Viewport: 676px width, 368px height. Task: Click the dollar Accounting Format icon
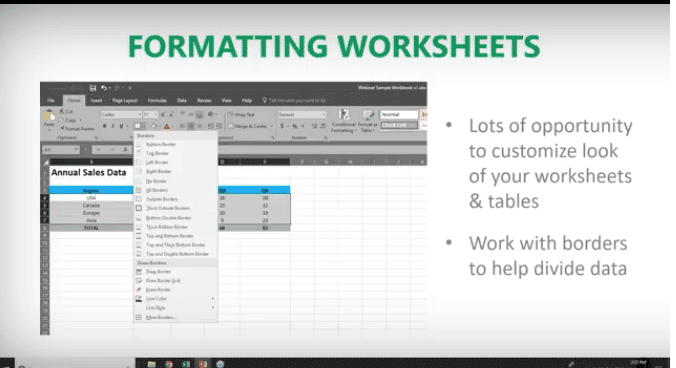(x=282, y=126)
